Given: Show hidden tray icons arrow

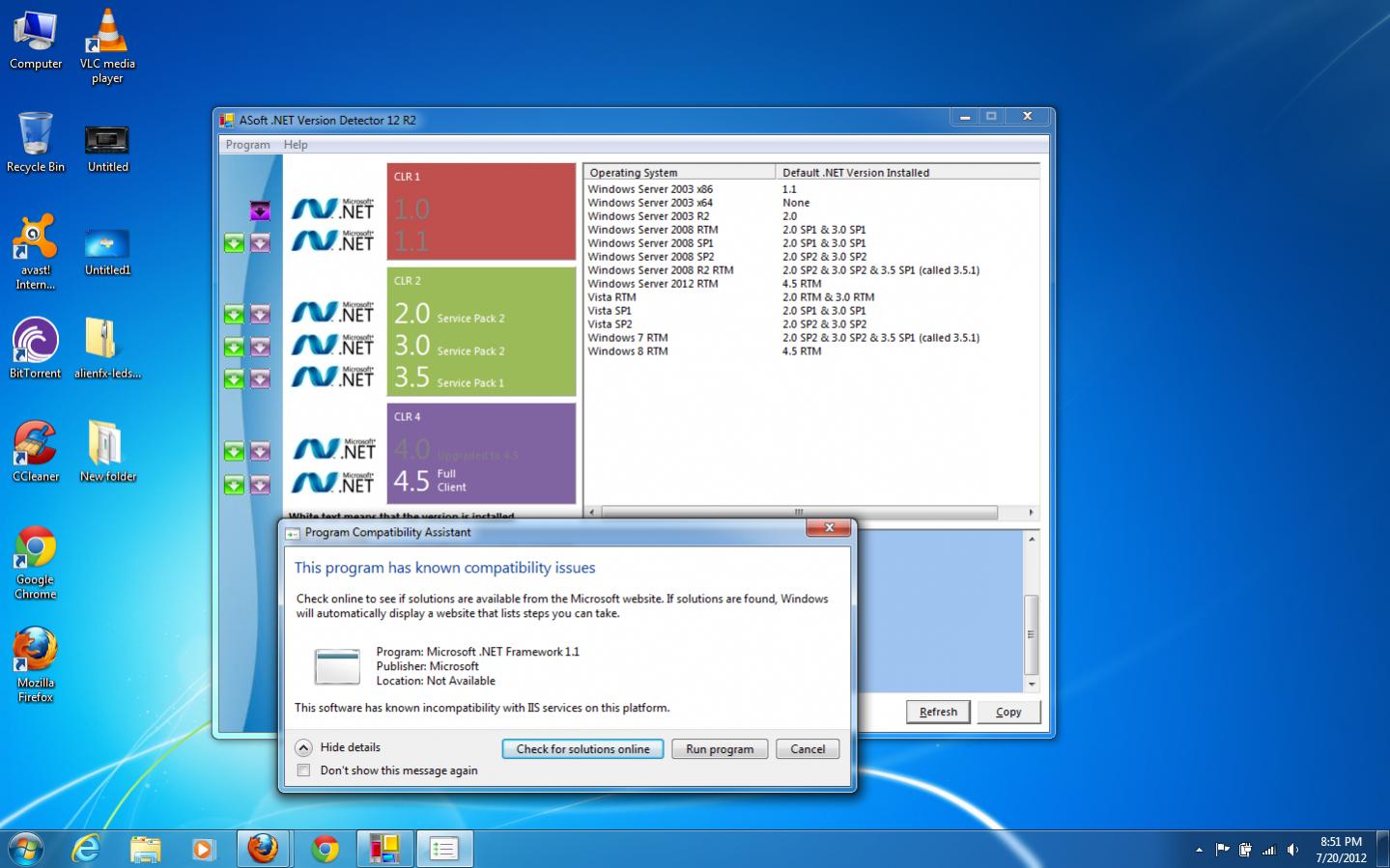Looking at the screenshot, I should pos(1199,850).
